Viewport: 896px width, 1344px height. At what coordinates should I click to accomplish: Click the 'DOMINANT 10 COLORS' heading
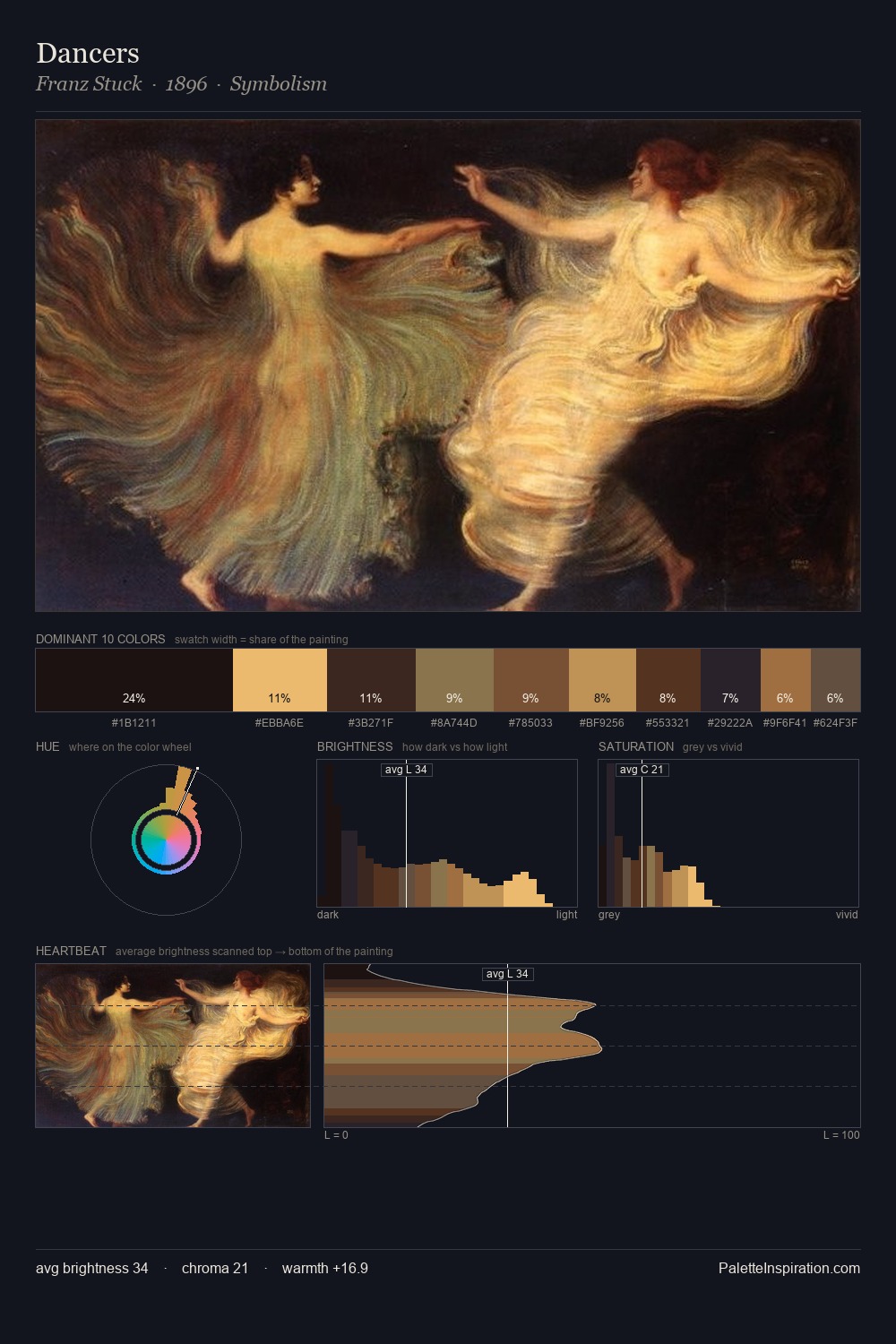tap(100, 639)
